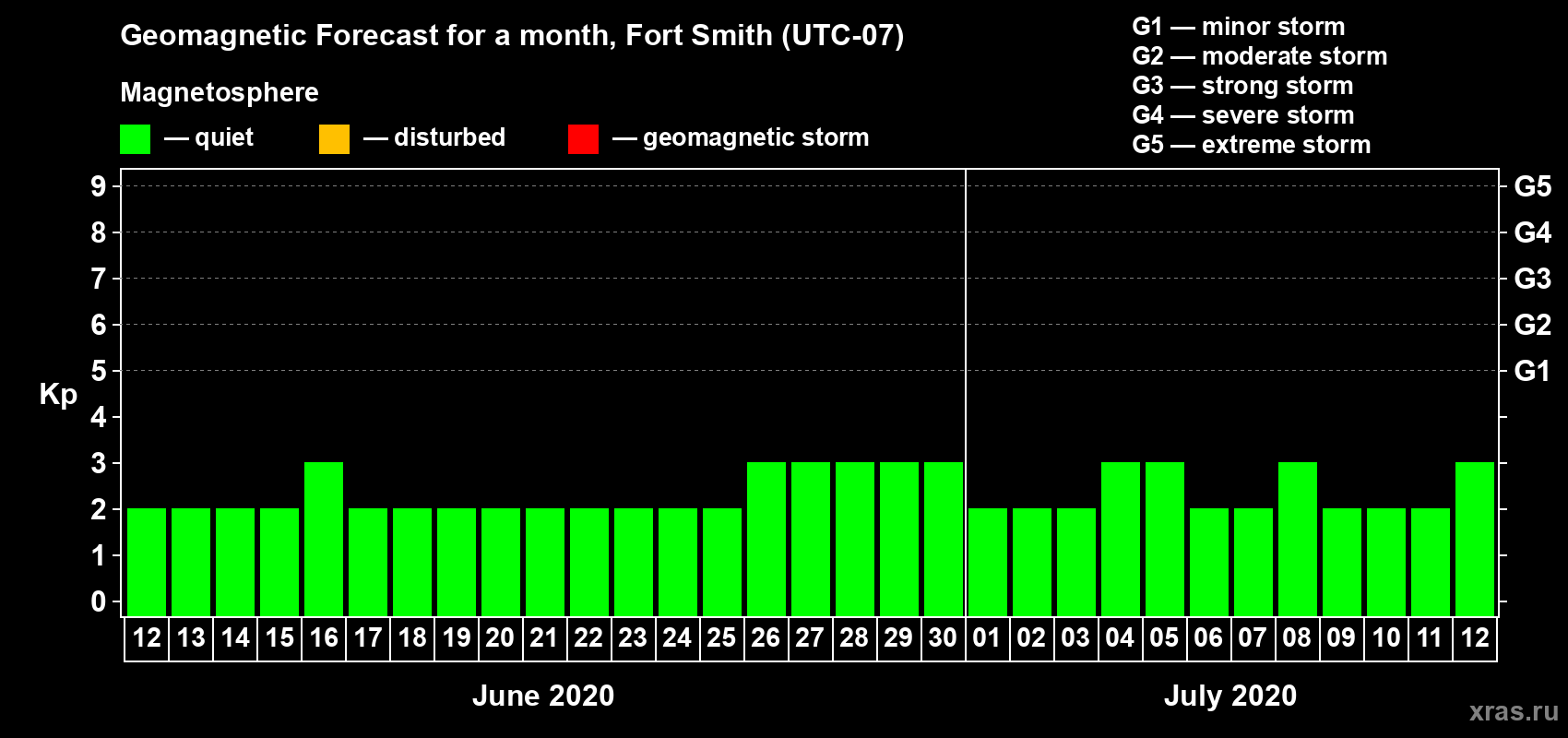Click the date label 01 in July

coord(988,637)
